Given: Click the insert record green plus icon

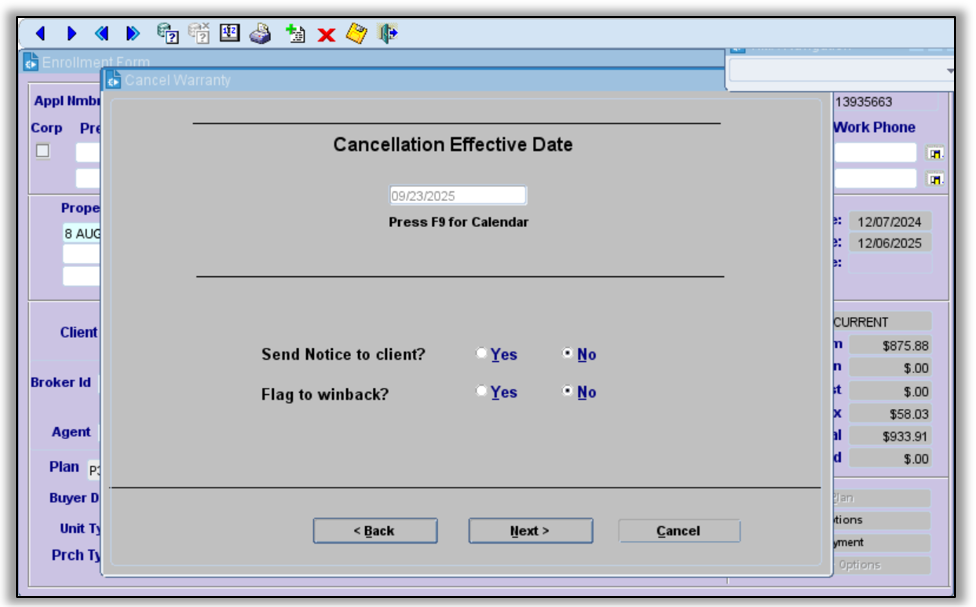Looking at the screenshot, I should pyautogui.click(x=295, y=34).
